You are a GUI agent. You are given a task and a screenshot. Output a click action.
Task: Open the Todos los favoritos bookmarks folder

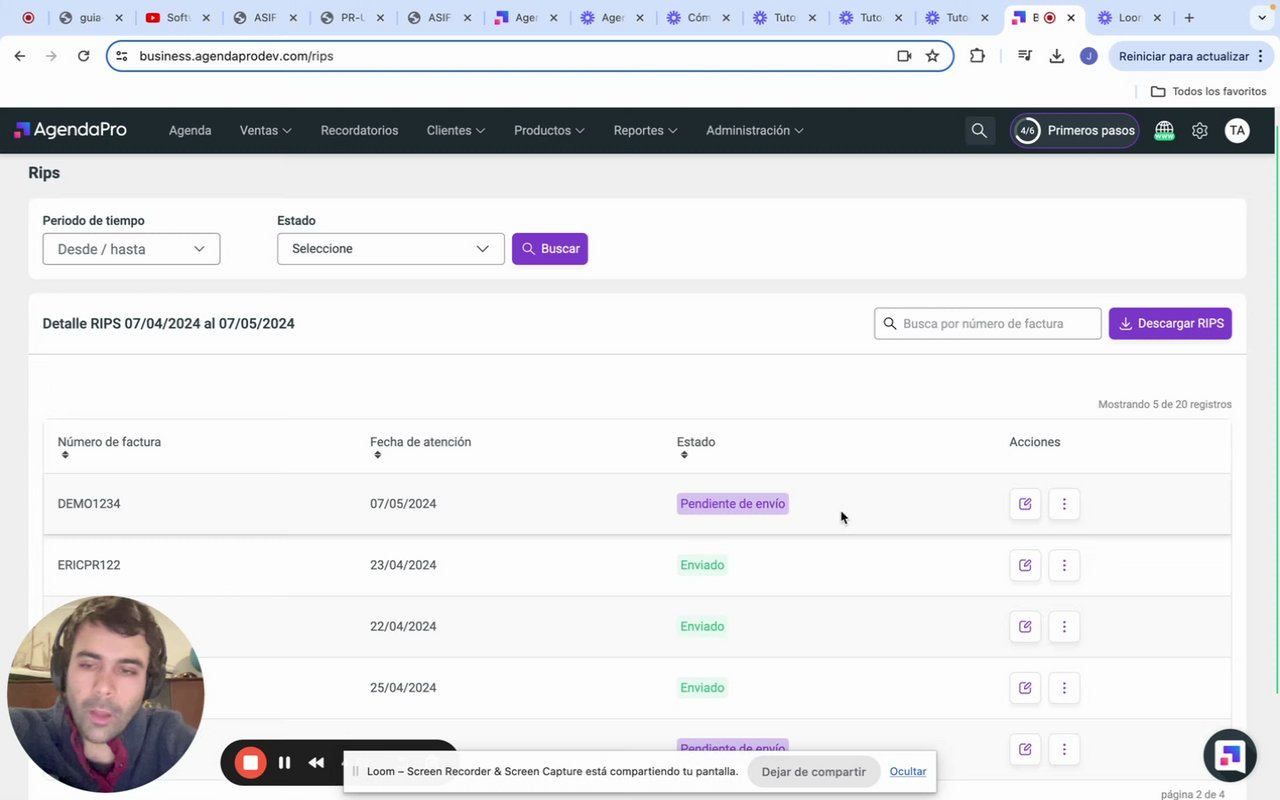pos(1208,91)
